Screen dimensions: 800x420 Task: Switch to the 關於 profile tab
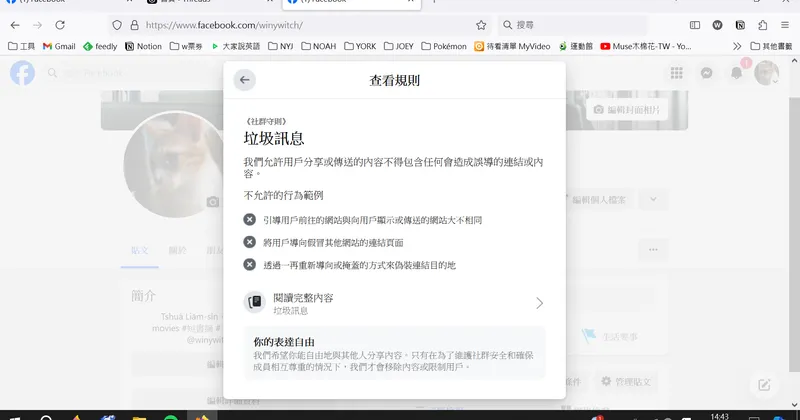point(178,251)
